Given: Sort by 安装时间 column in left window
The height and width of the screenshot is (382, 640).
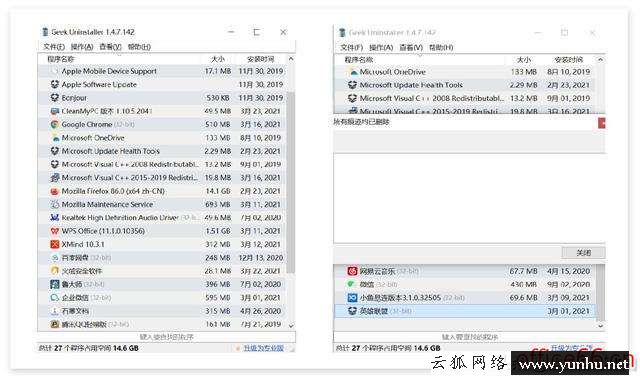Looking at the screenshot, I should [260, 59].
